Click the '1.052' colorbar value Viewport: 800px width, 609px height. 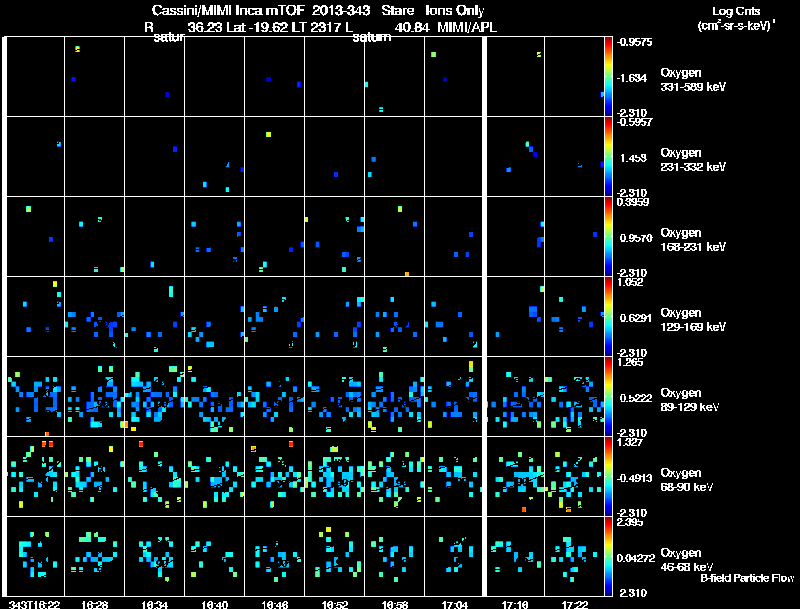click(x=630, y=282)
